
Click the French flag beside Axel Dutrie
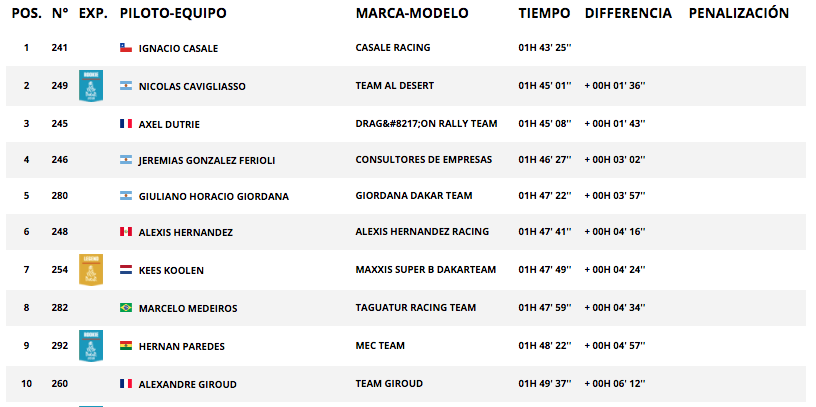point(125,124)
